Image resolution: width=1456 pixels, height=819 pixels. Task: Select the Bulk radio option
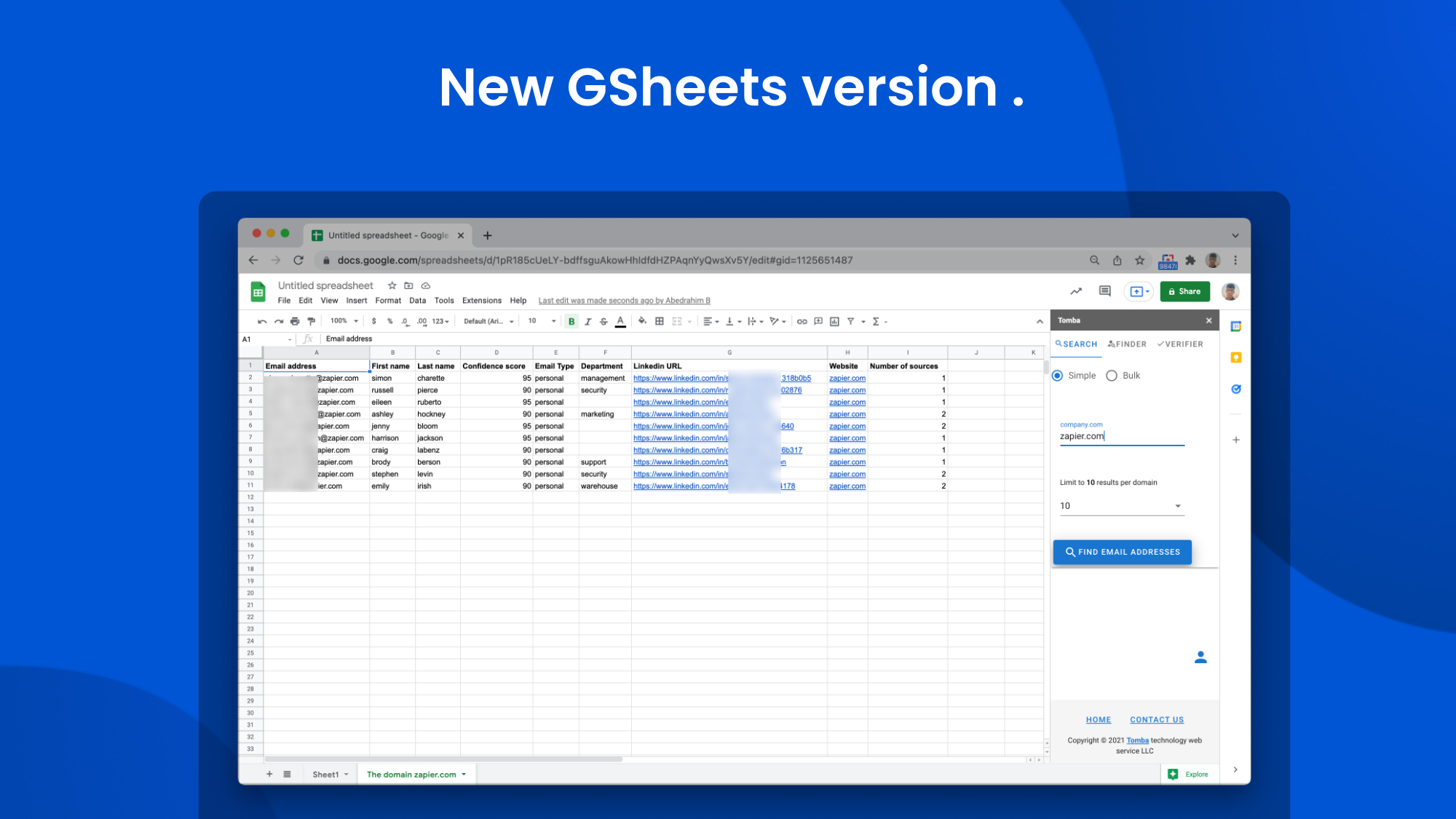coord(1112,376)
